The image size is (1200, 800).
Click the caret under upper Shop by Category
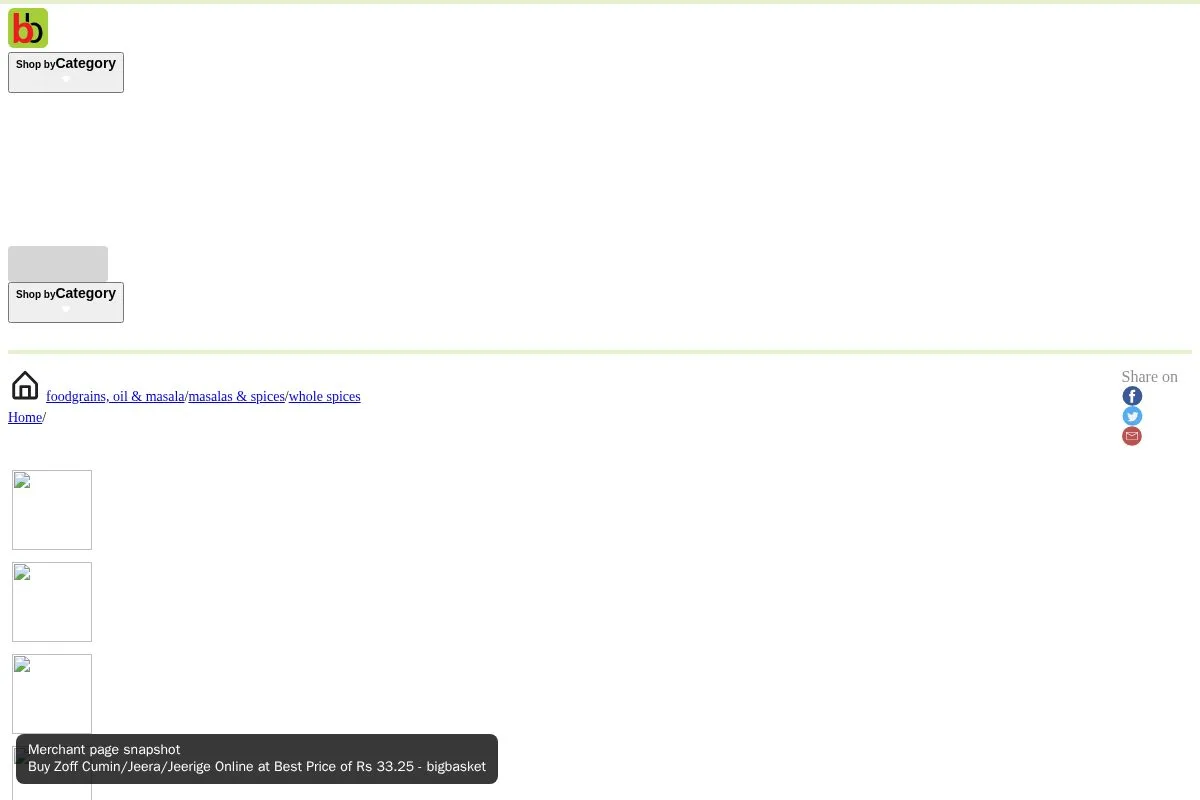(66, 79)
